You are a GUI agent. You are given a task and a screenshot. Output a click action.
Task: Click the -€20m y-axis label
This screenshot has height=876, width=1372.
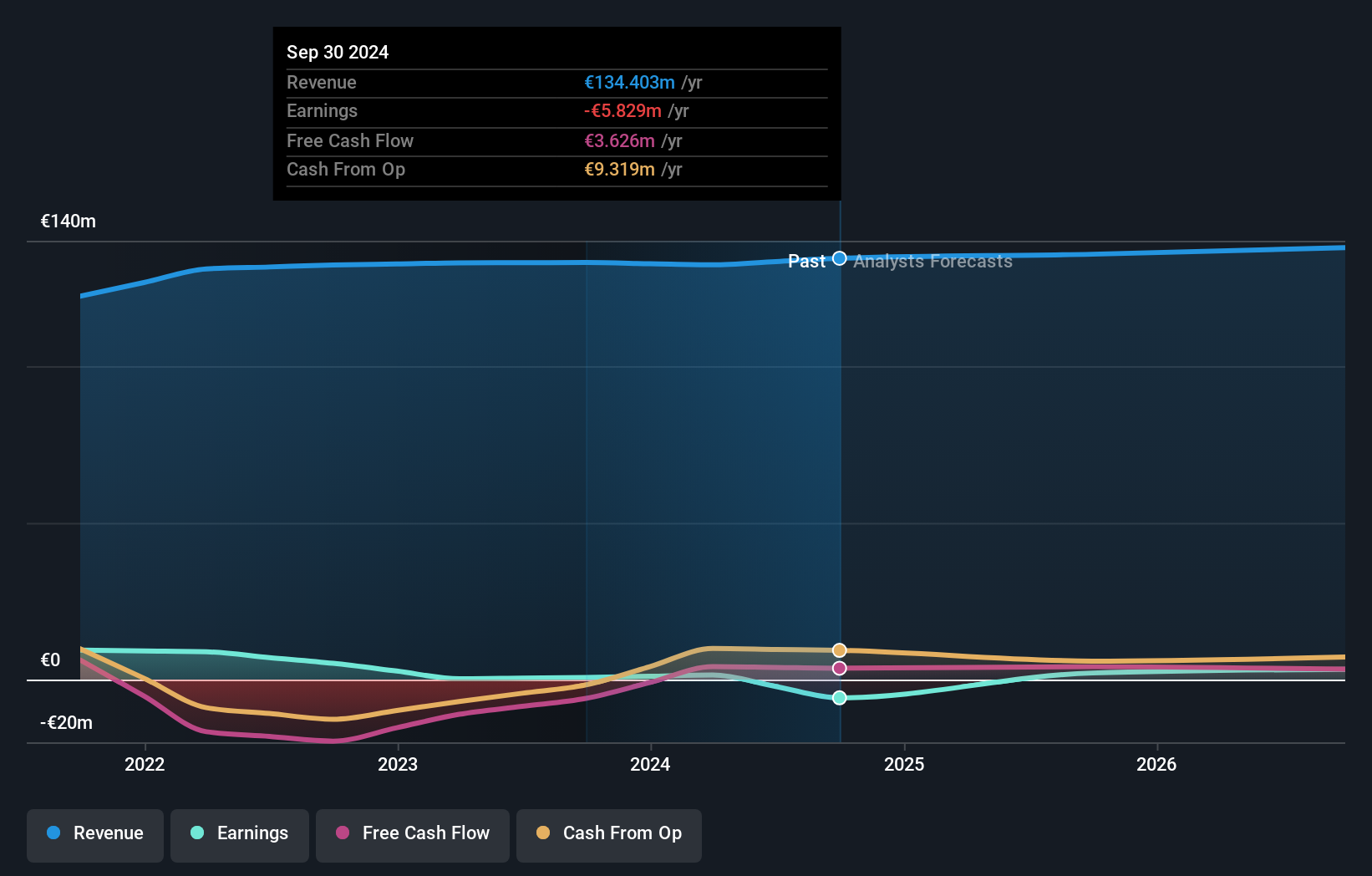coord(67,723)
